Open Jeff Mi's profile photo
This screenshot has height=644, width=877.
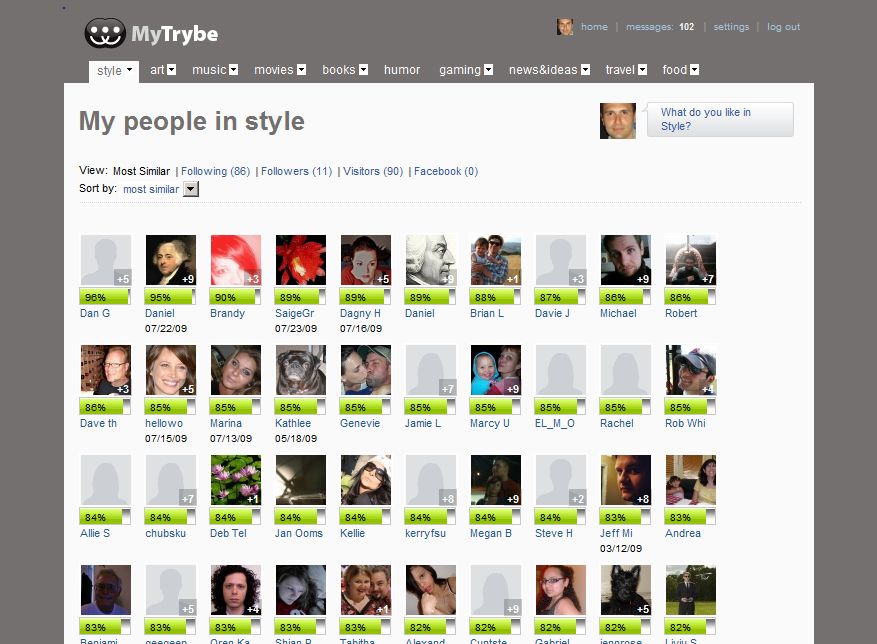click(625, 480)
